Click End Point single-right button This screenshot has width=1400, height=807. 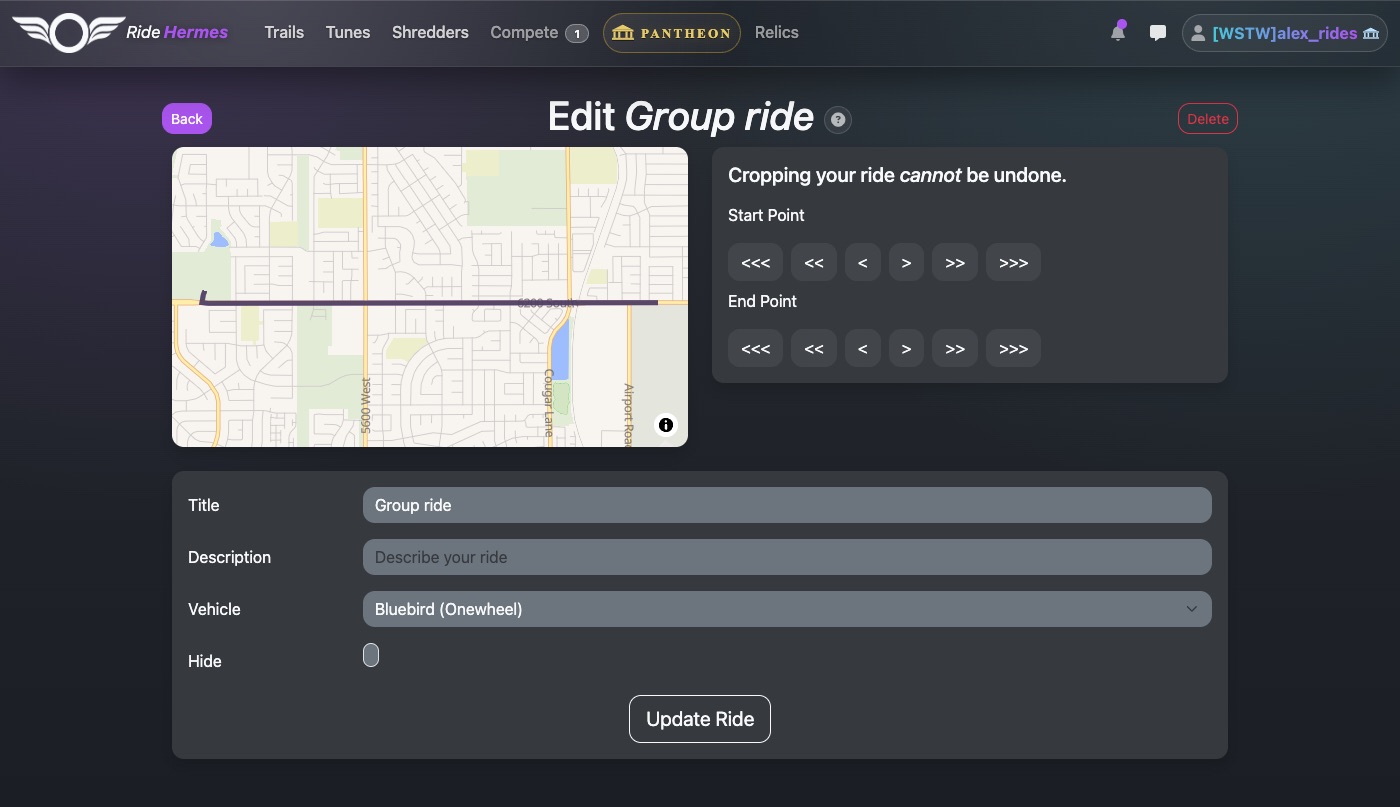(x=906, y=349)
